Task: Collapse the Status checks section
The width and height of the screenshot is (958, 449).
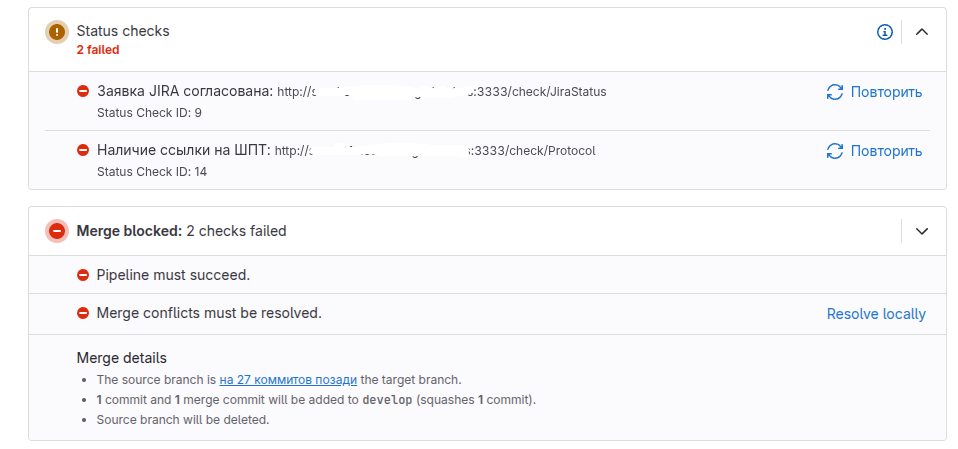Action: click(921, 32)
